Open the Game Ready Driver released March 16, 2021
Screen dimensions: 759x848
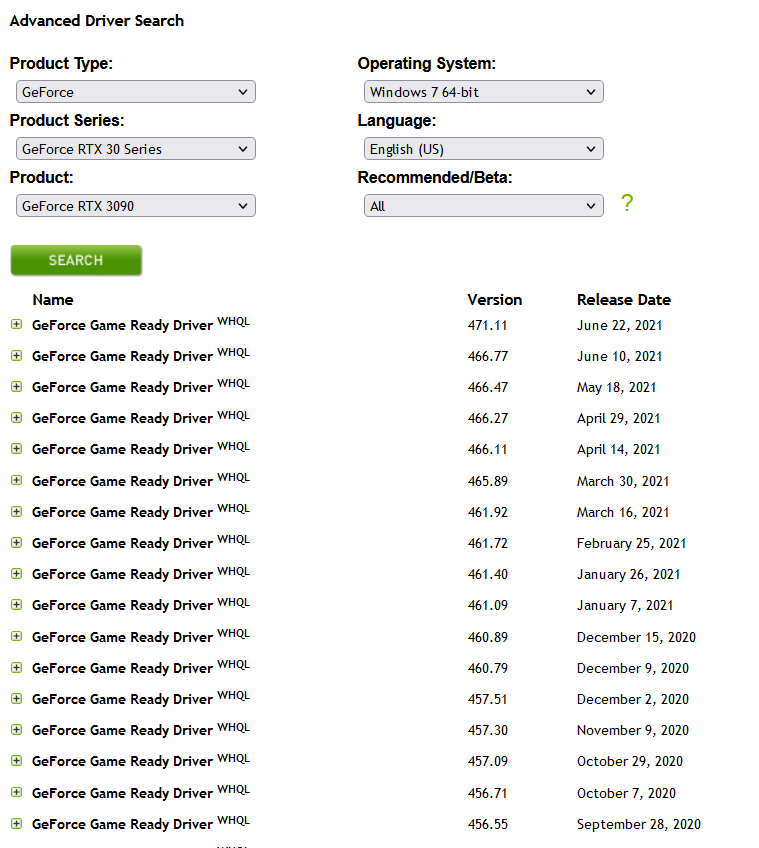coord(122,512)
